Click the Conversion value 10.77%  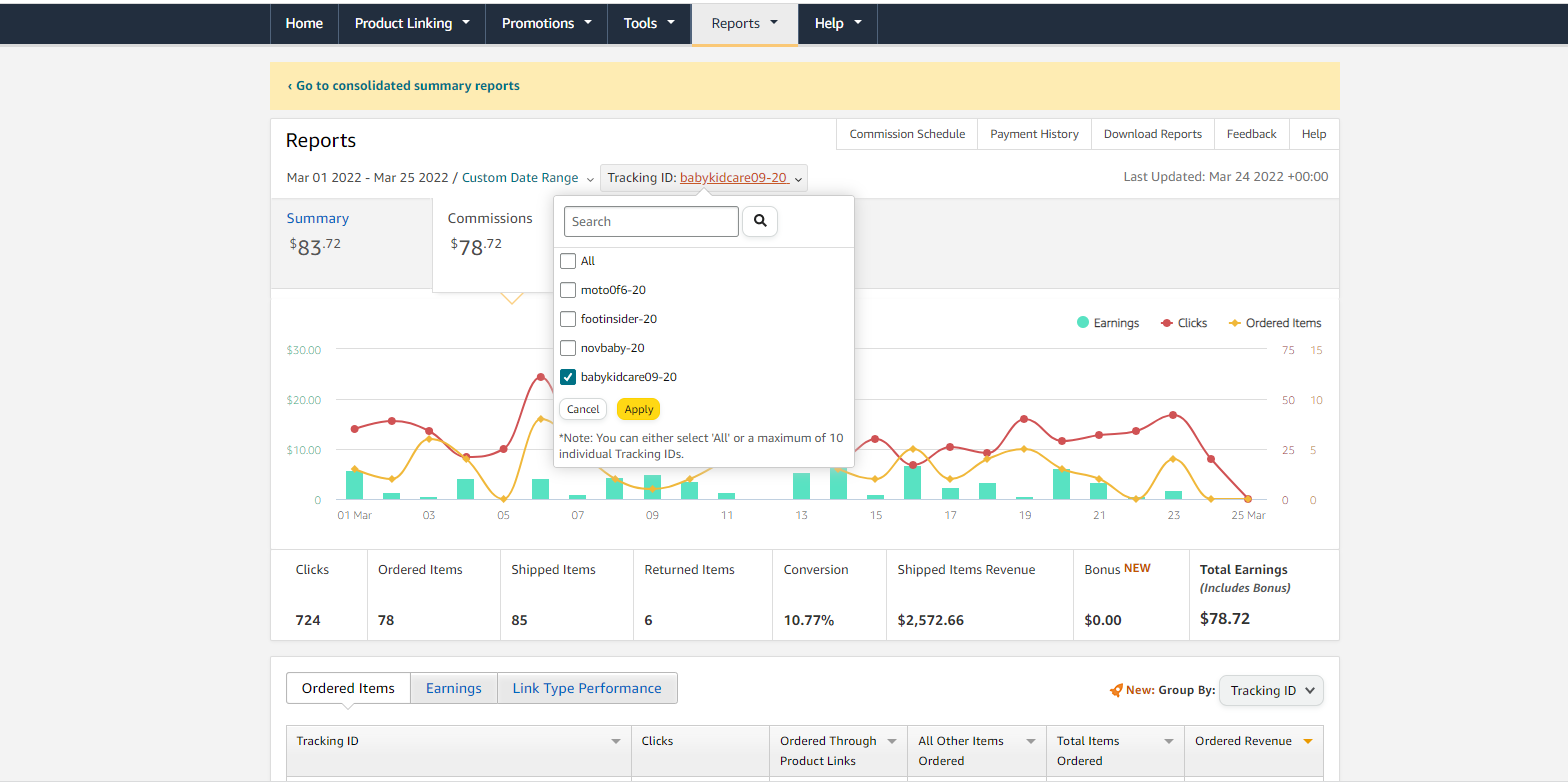click(809, 620)
